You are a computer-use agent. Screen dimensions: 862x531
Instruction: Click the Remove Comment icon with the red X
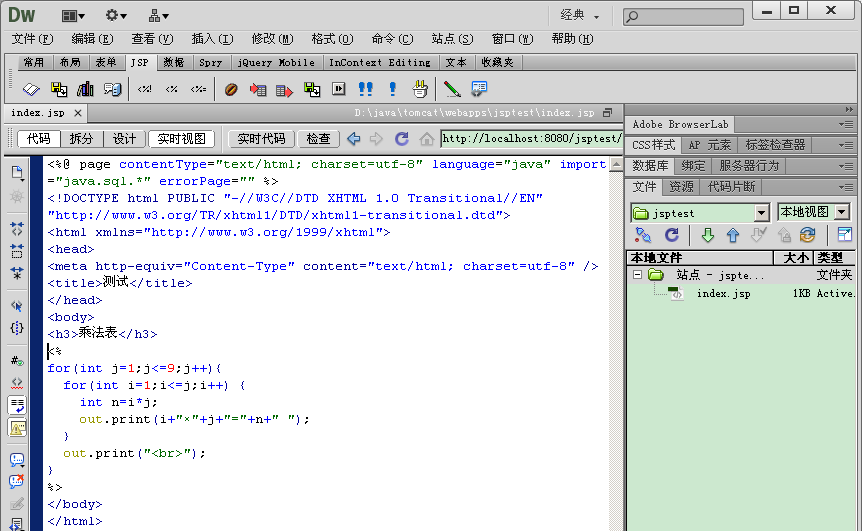[17, 482]
